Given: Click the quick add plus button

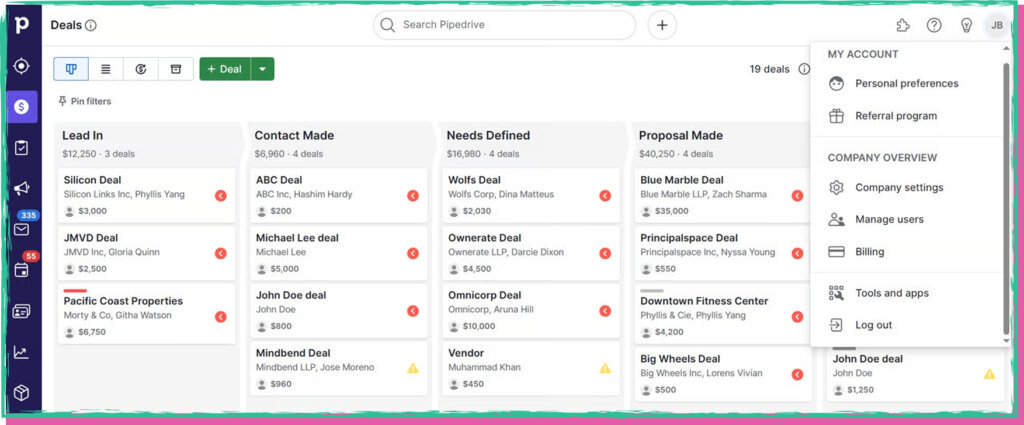Looking at the screenshot, I should click(662, 25).
